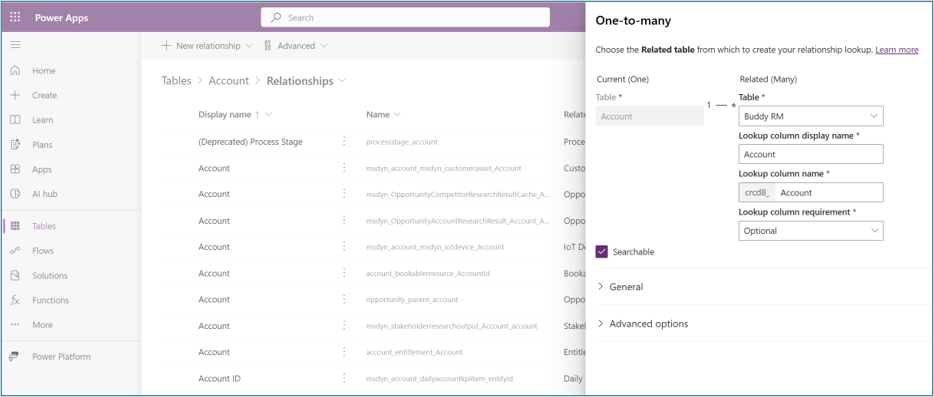Open options for msdyn_account_msdyn_iotdevice_Account row

click(344, 247)
